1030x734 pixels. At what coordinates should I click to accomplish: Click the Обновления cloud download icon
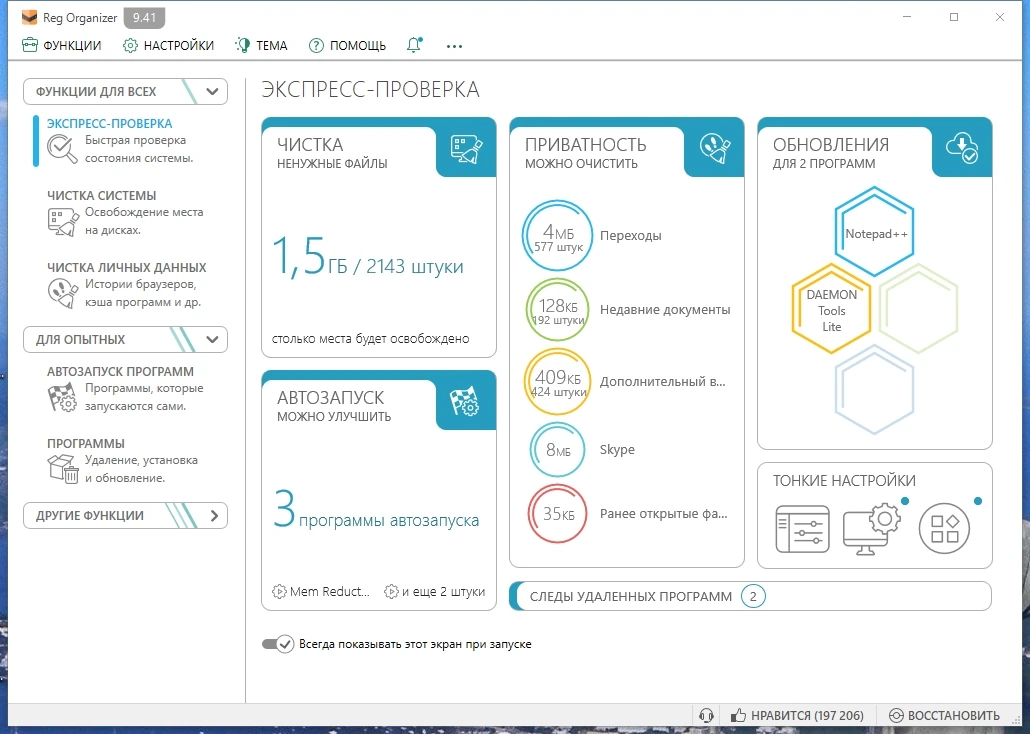962,148
